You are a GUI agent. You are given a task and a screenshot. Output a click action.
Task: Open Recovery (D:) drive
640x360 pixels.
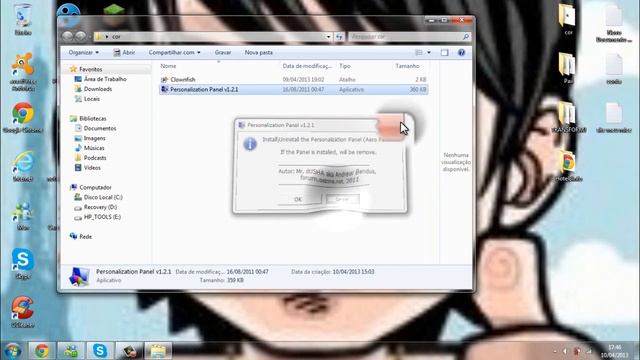100,207
